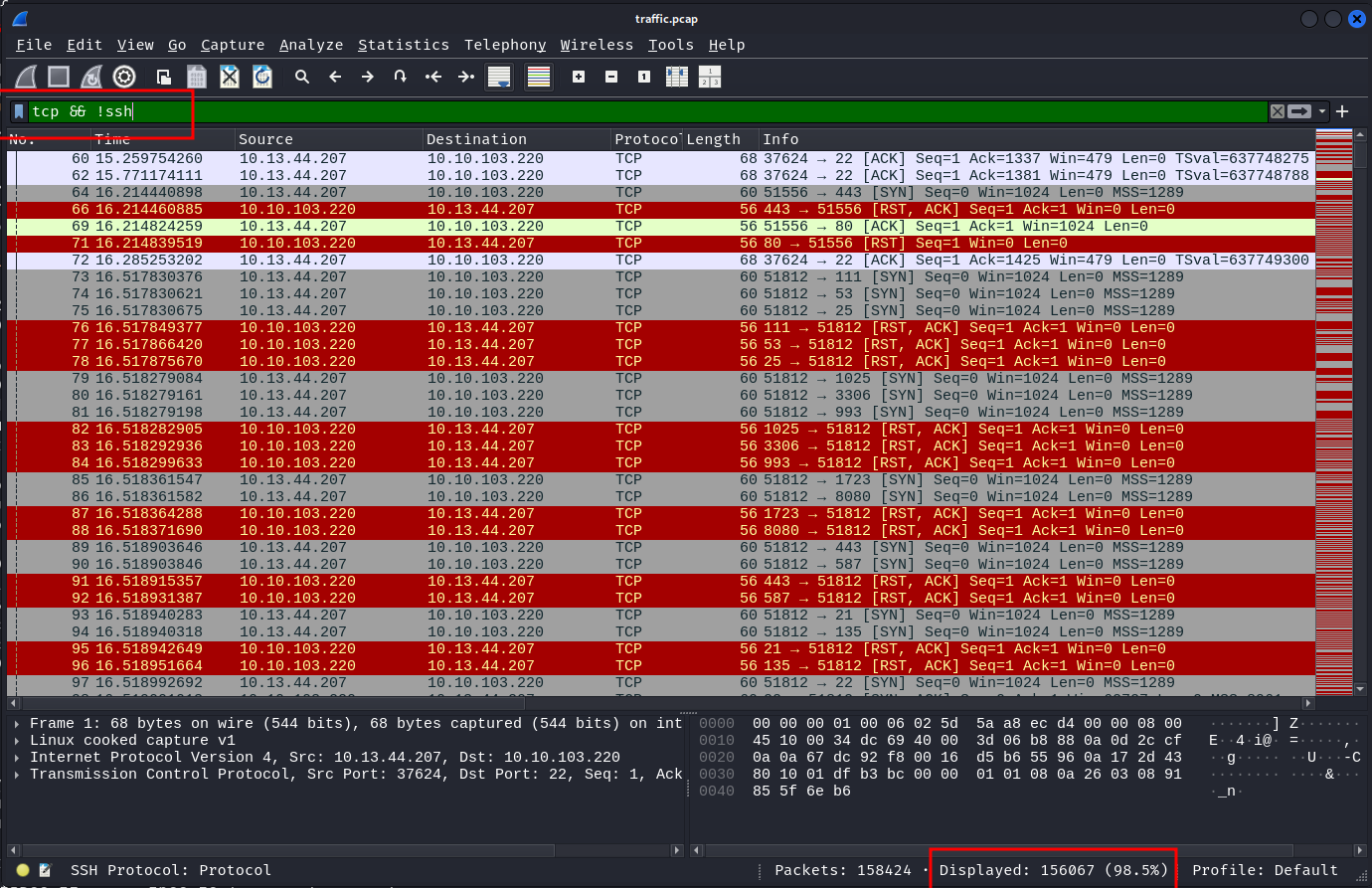Click Profile: Default in status bar
This screenshot has height=888, width=1372.
(x=1265, y=870)
